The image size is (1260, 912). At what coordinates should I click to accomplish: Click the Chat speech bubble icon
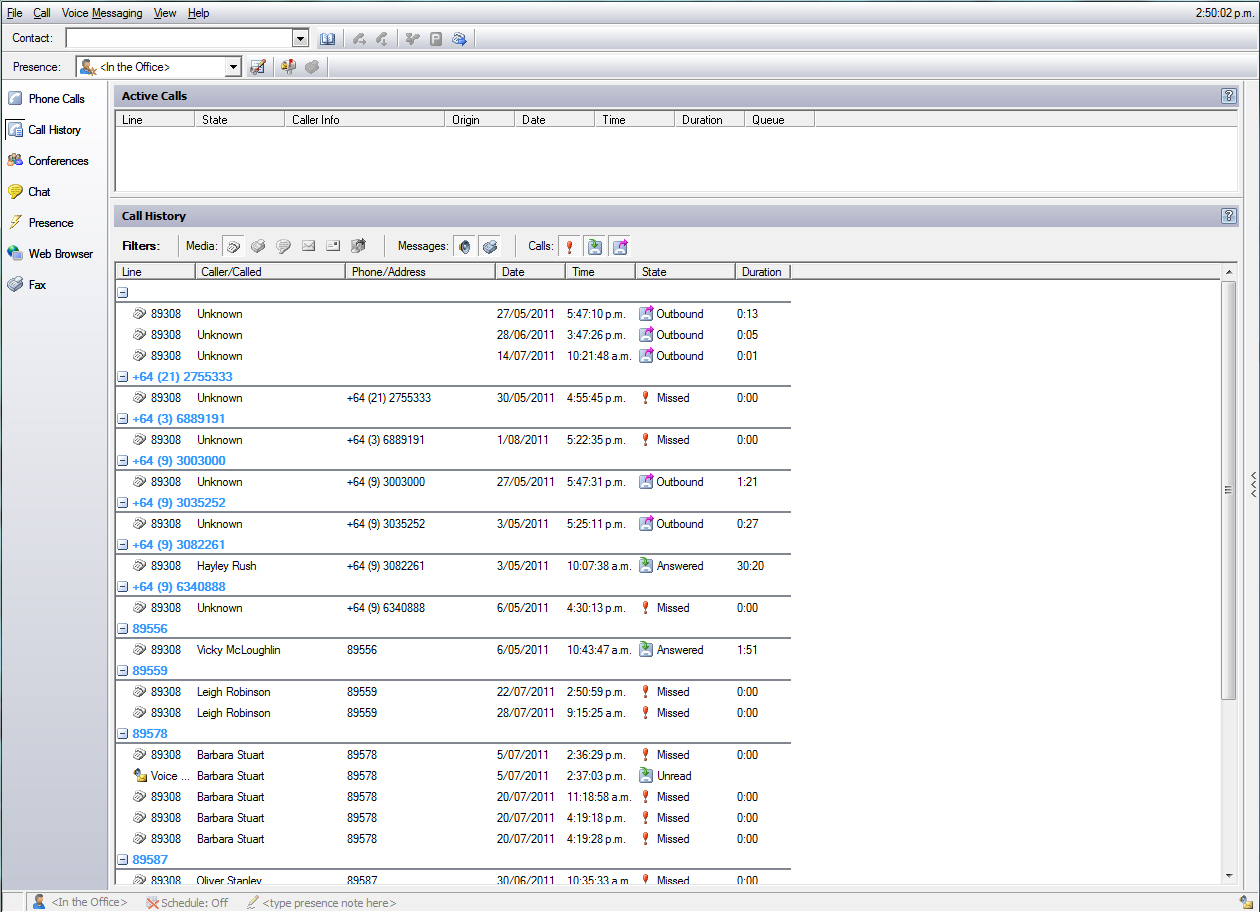tap(15, 191)
